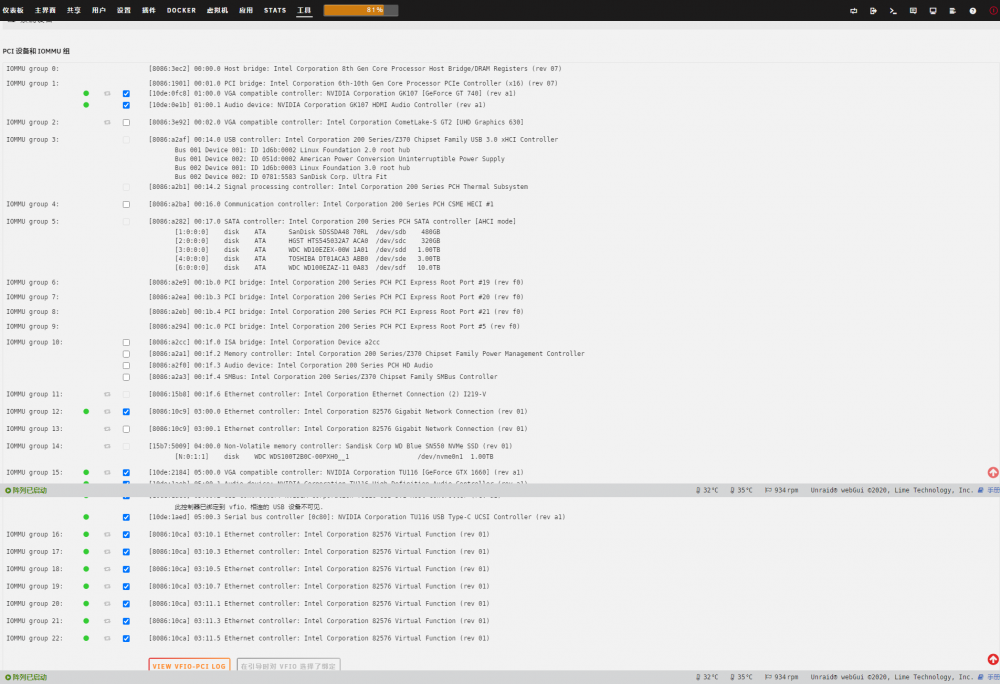Open the STATS tab
Screen dimensions: 1000x684
[x=276, y=10]
